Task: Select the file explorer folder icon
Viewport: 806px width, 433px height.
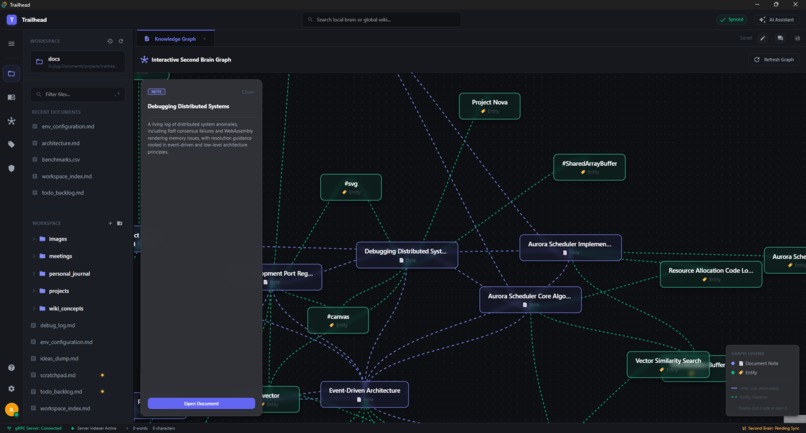Action: [x=11, y=74]
